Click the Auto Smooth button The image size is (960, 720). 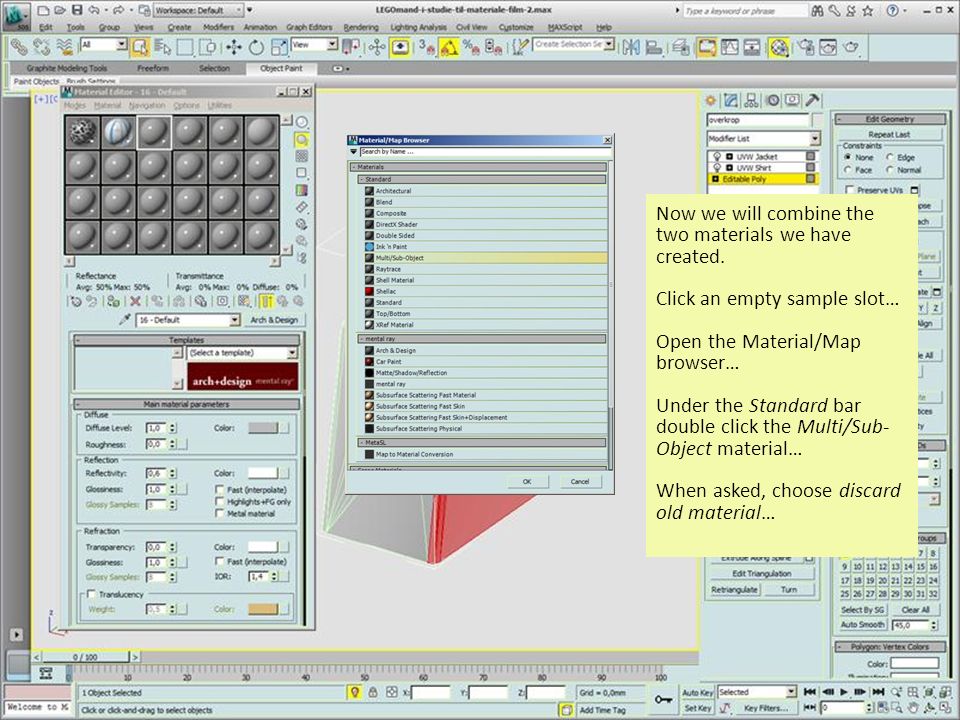click(863, 624)
